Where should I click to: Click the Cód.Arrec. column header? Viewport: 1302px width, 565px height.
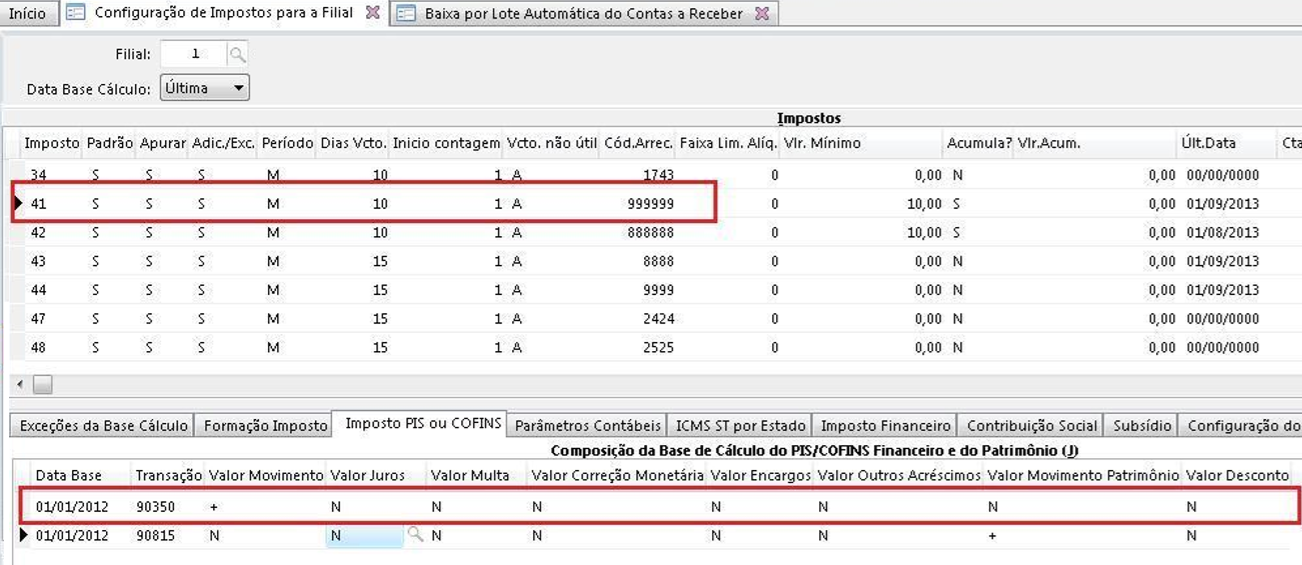638,143
